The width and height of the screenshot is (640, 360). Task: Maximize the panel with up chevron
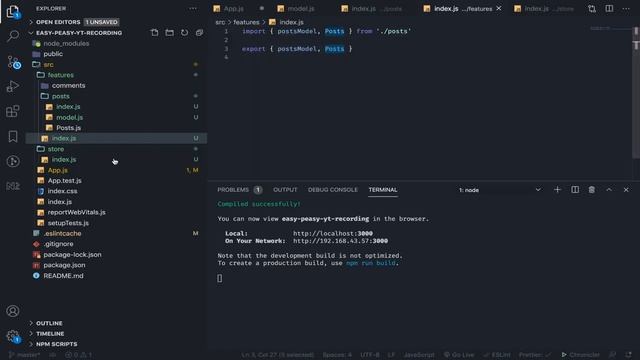coord(609,190)
